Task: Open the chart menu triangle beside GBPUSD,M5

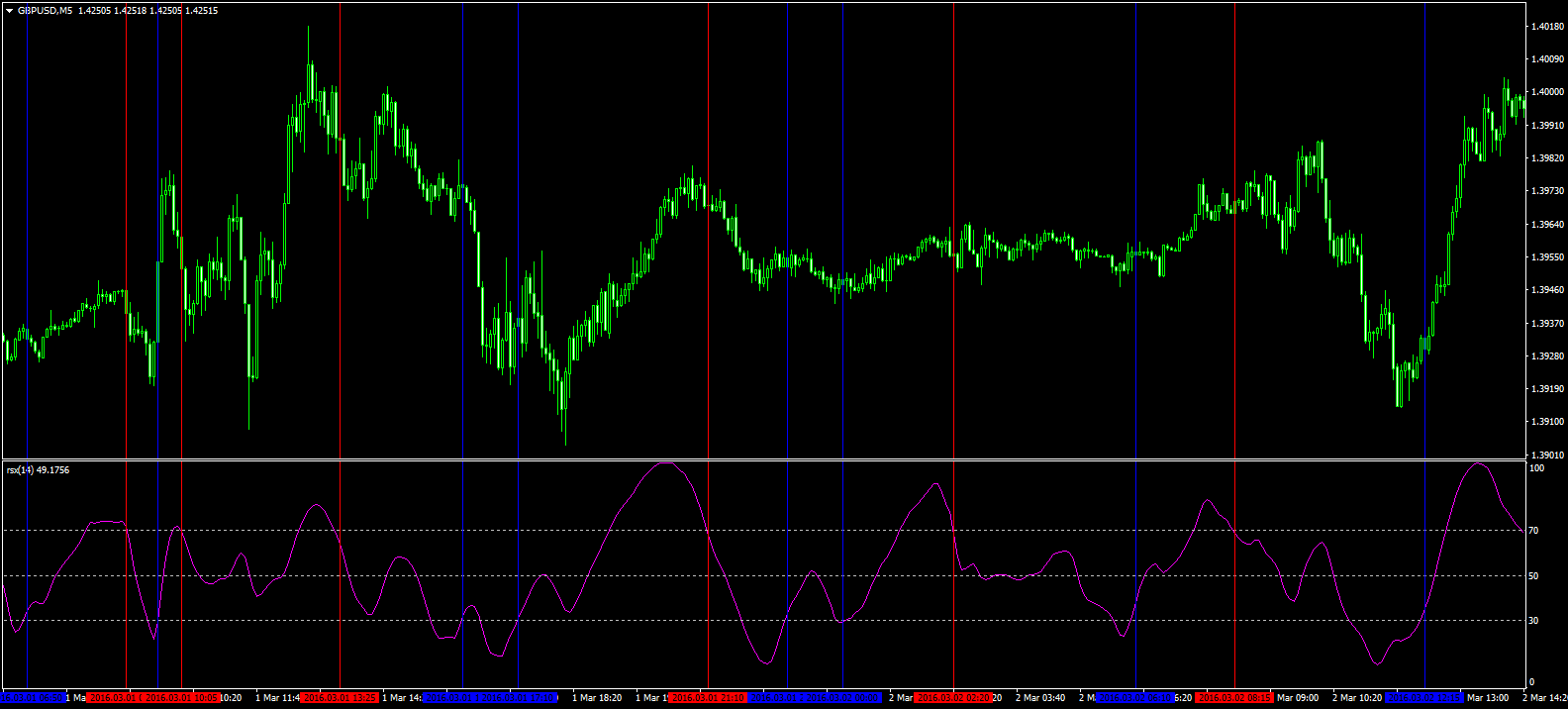Action: tap(9, 11)
